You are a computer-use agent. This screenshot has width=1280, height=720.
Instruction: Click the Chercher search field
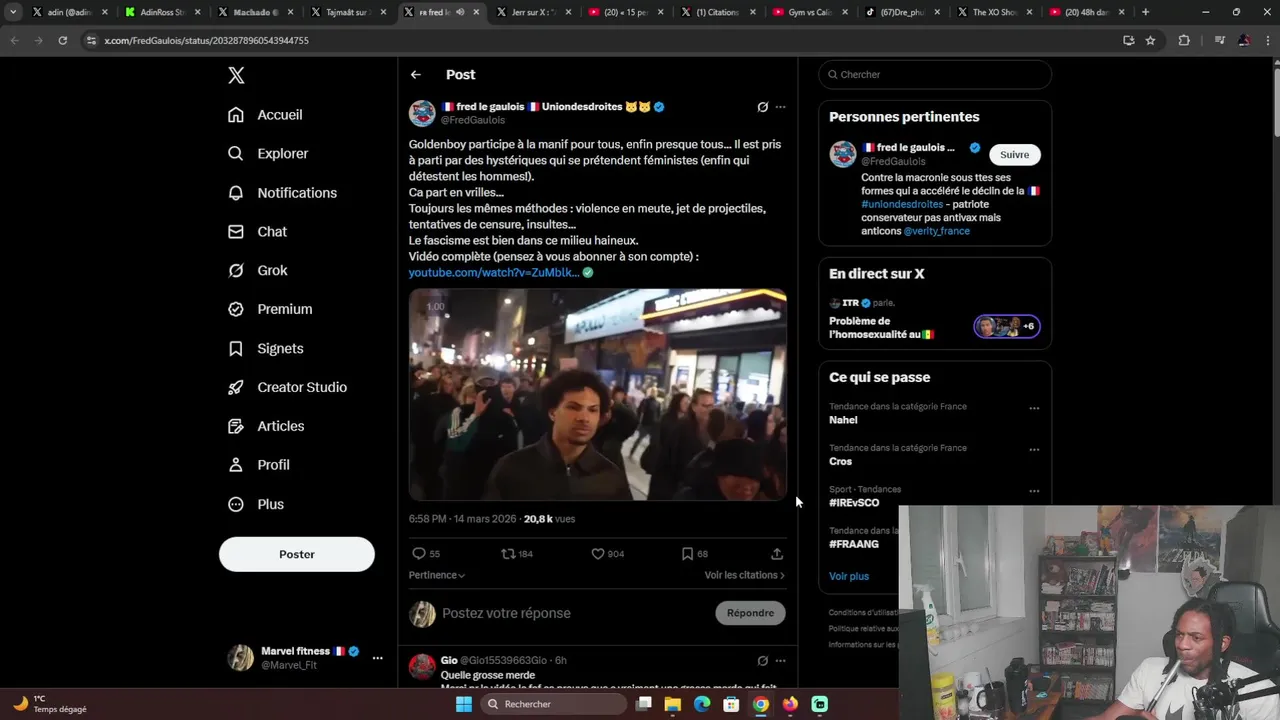935,75
